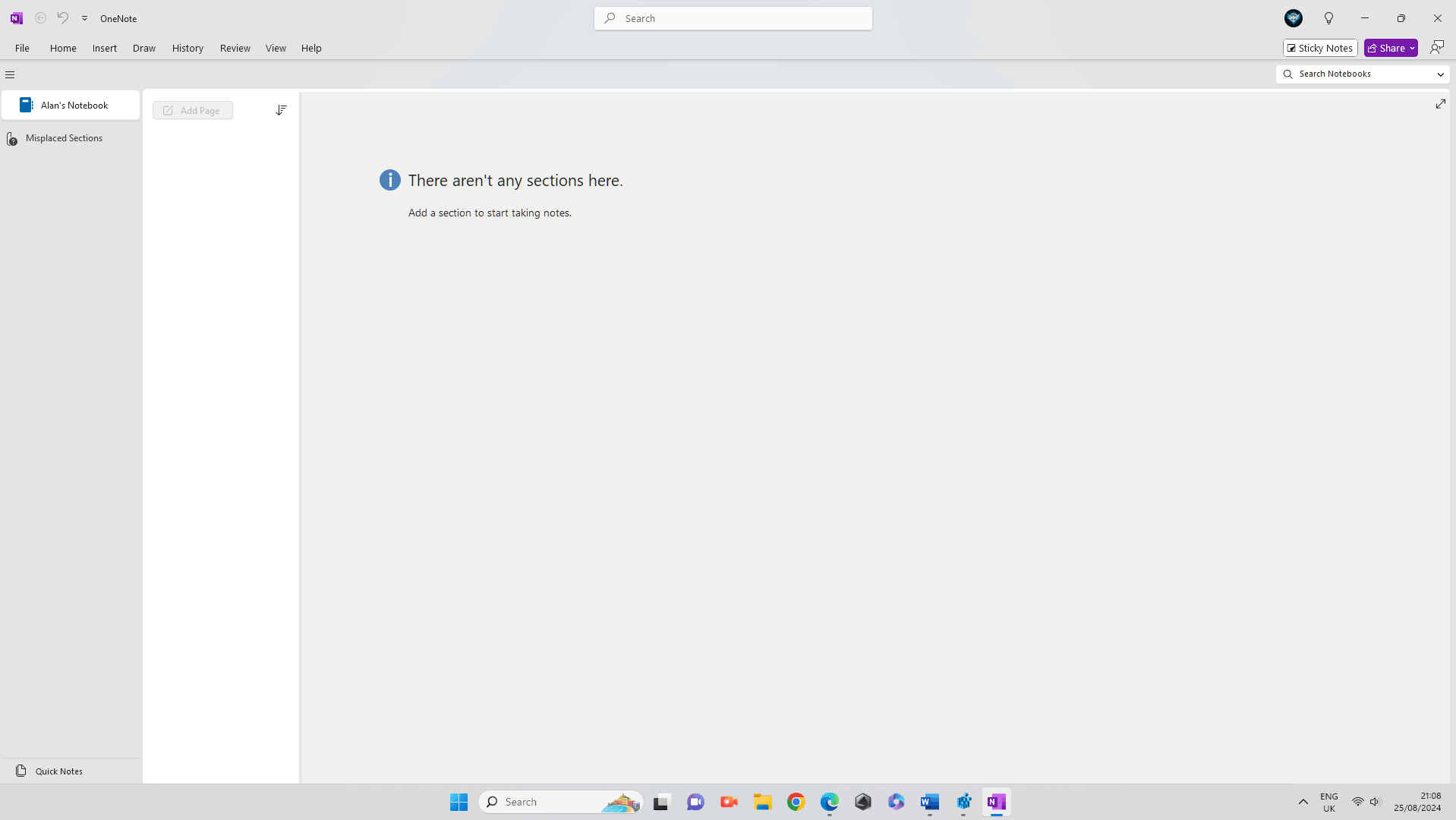Open the clock and date 21:08 flyout

click(x=1417, y=803)
